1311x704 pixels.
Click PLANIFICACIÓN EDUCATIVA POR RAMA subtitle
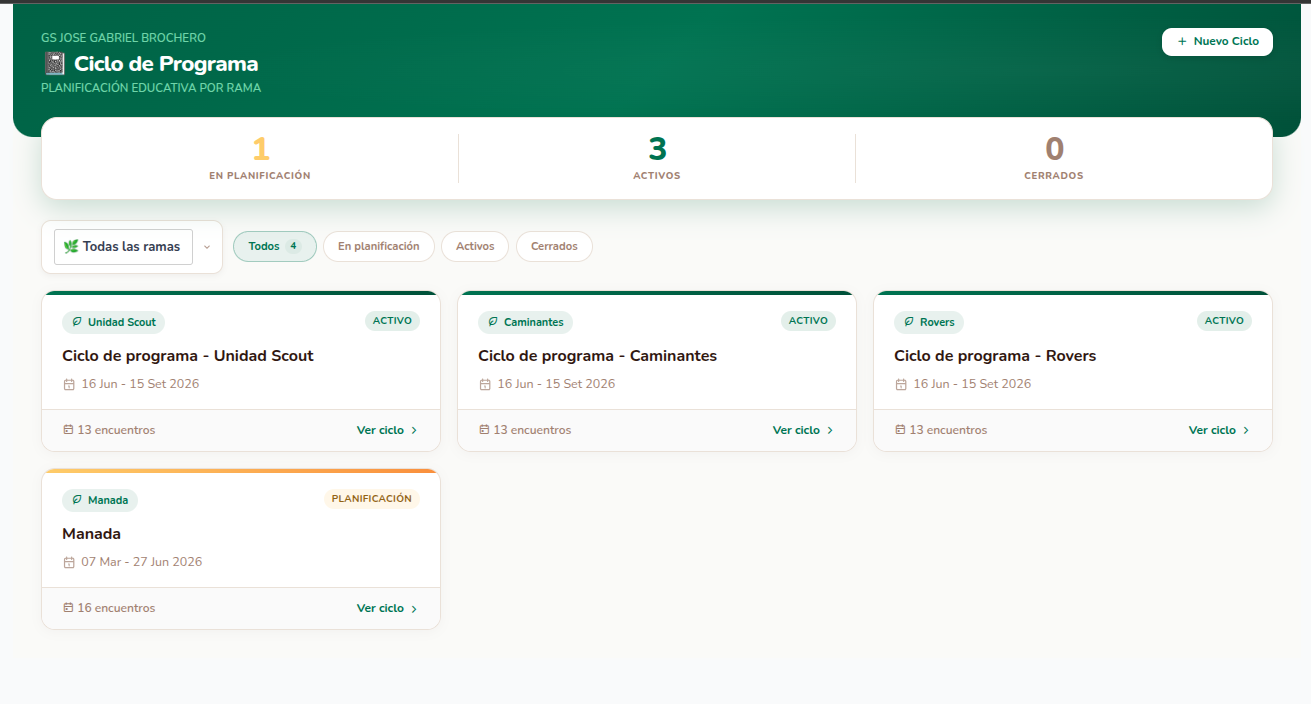(x=151, y=88)
